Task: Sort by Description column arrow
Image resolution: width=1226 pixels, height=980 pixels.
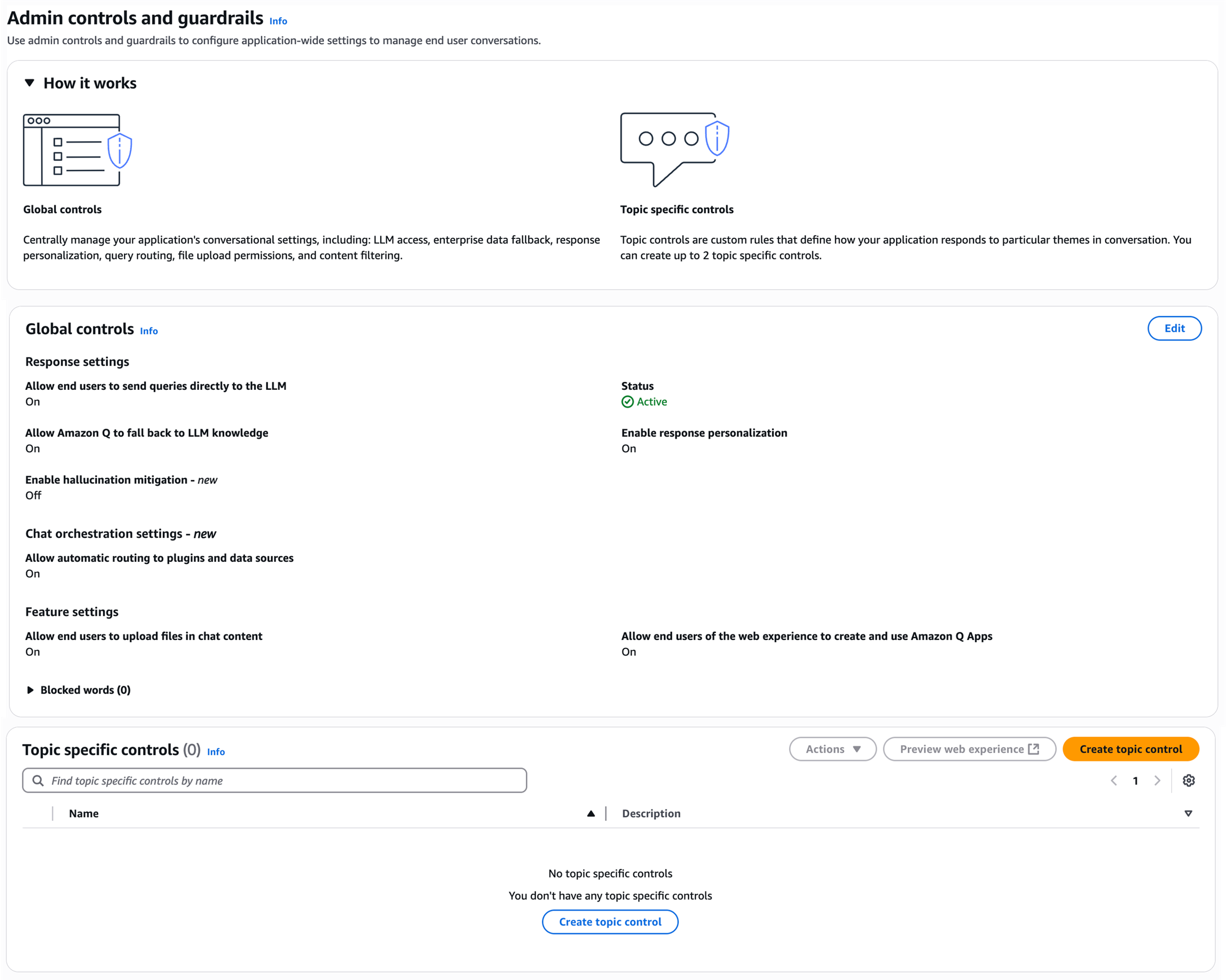Action: click(x=1188, y=813)
